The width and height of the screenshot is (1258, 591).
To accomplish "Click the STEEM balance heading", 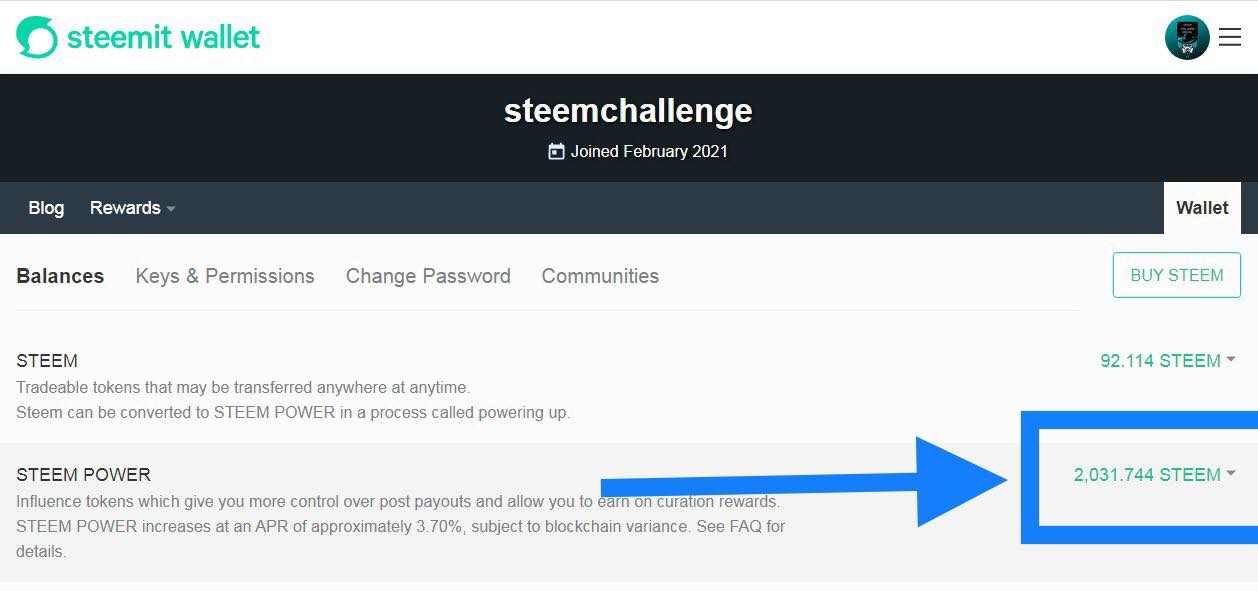I will (47, 361).
